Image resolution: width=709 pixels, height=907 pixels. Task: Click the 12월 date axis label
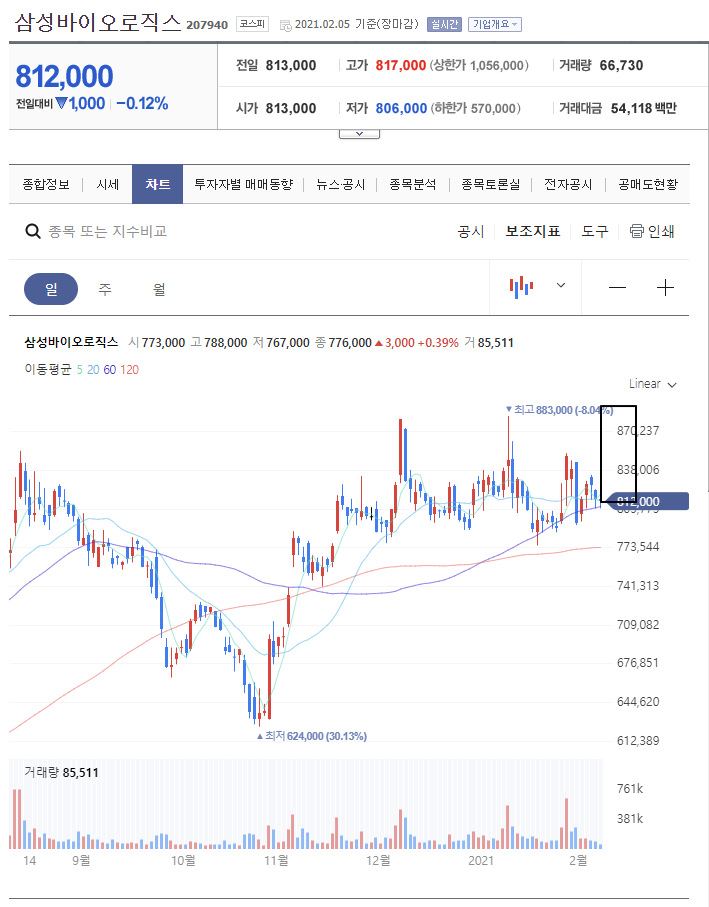pos(378,861)
